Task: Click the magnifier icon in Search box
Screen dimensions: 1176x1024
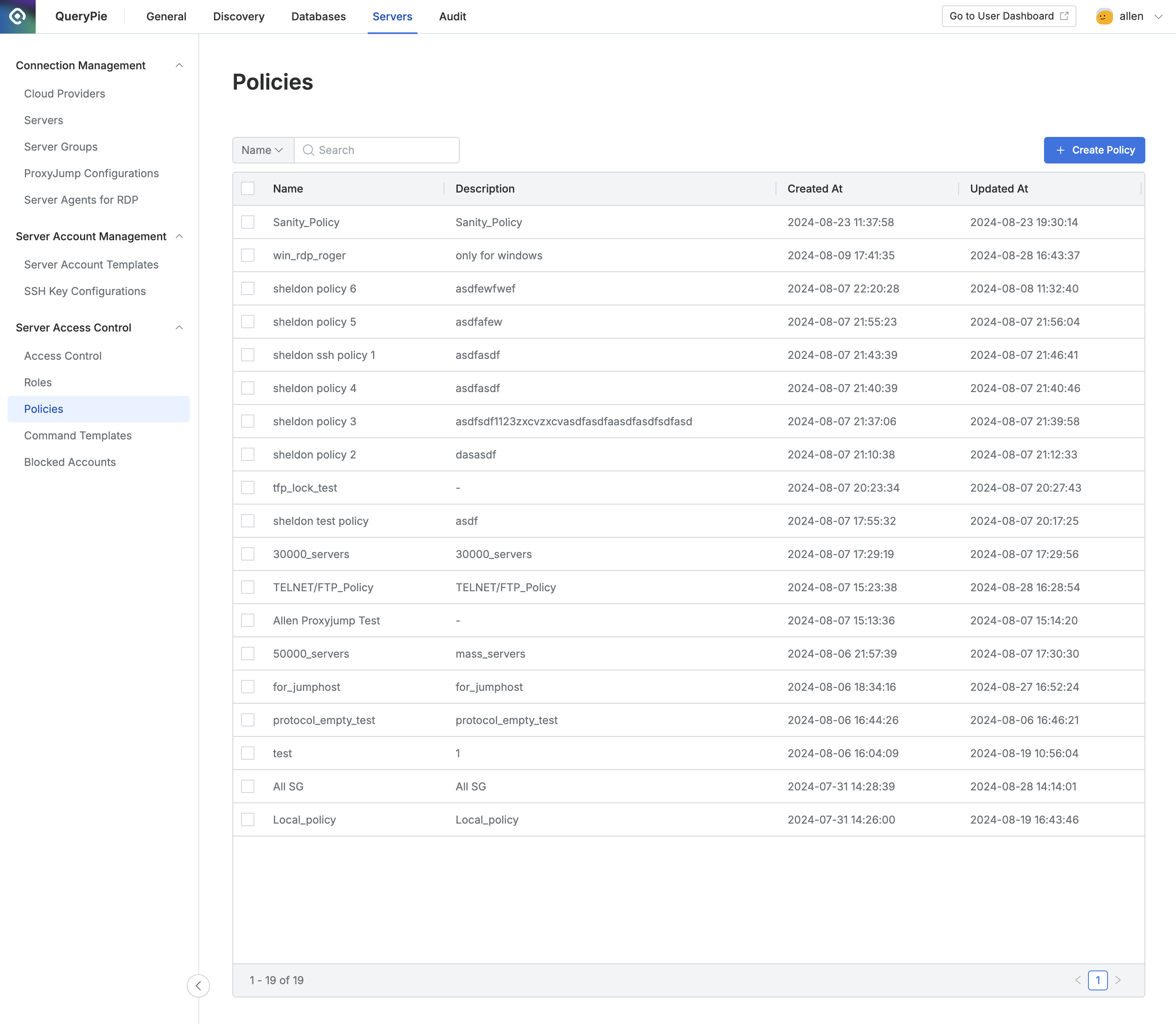Action: pyautogui.click(x=309, y=150)
